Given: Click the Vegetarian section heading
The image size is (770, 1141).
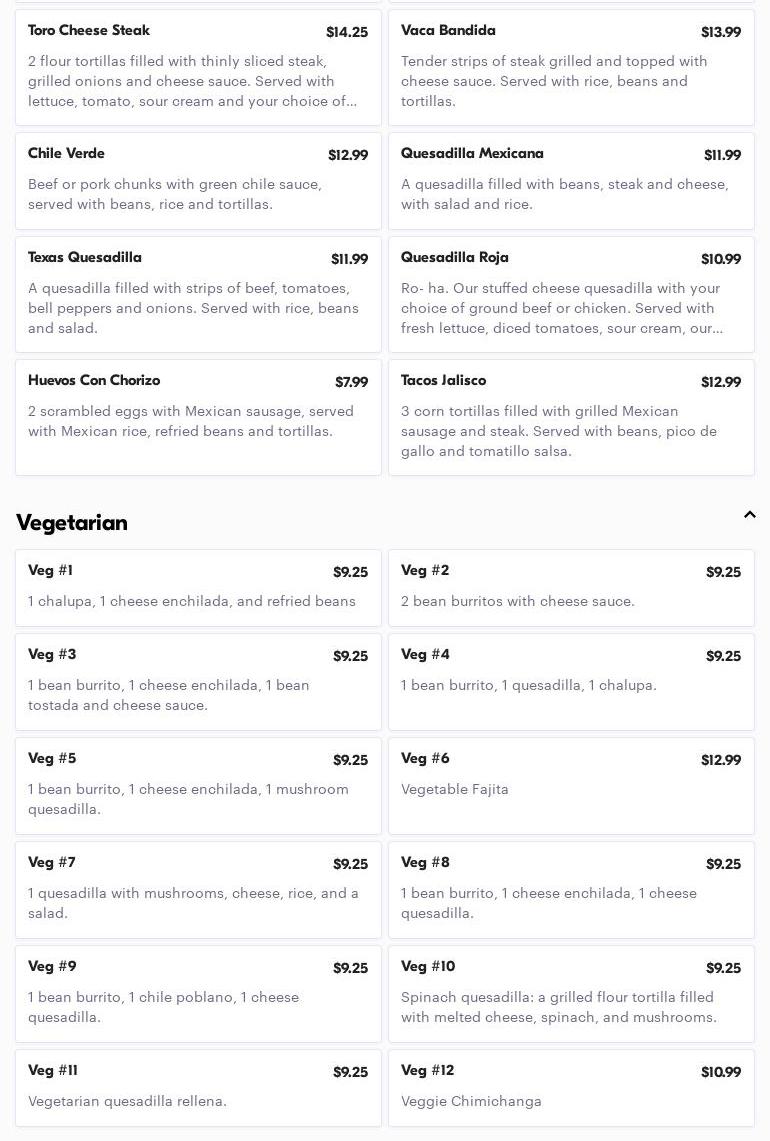Looking at the screenshot, I should [72, 523].
